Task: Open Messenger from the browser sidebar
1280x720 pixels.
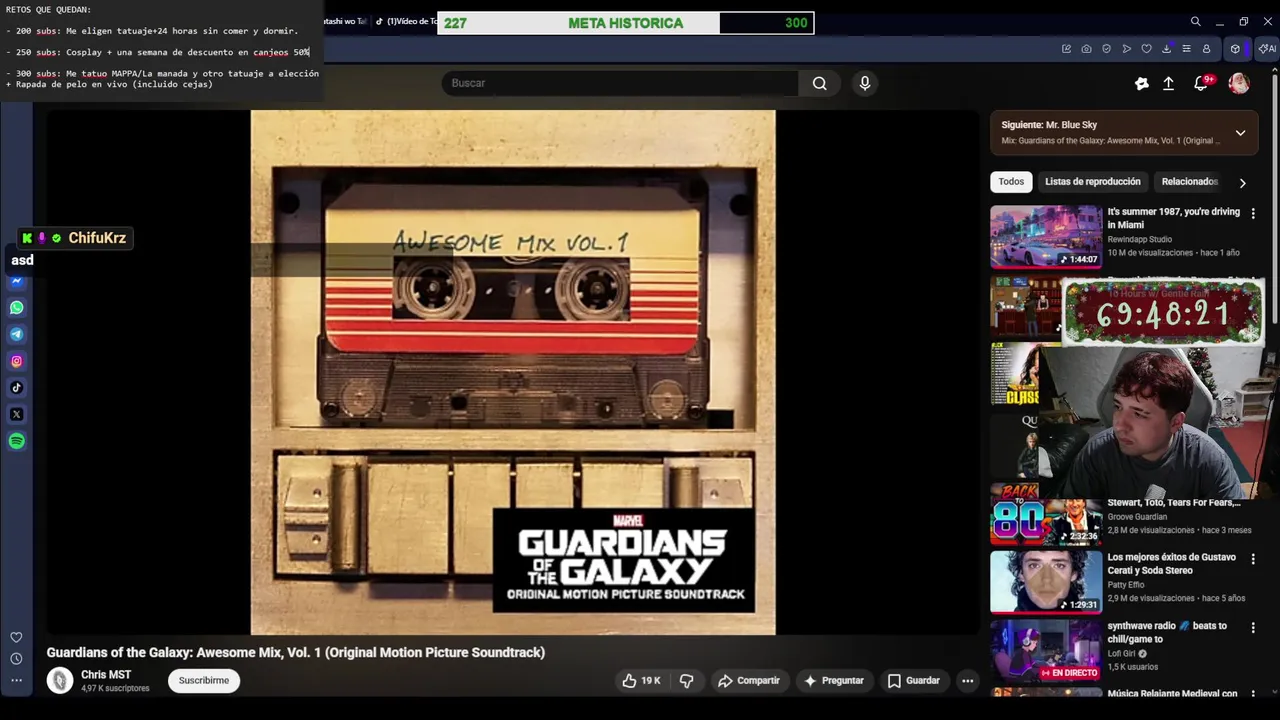Action: click(17, 281)
